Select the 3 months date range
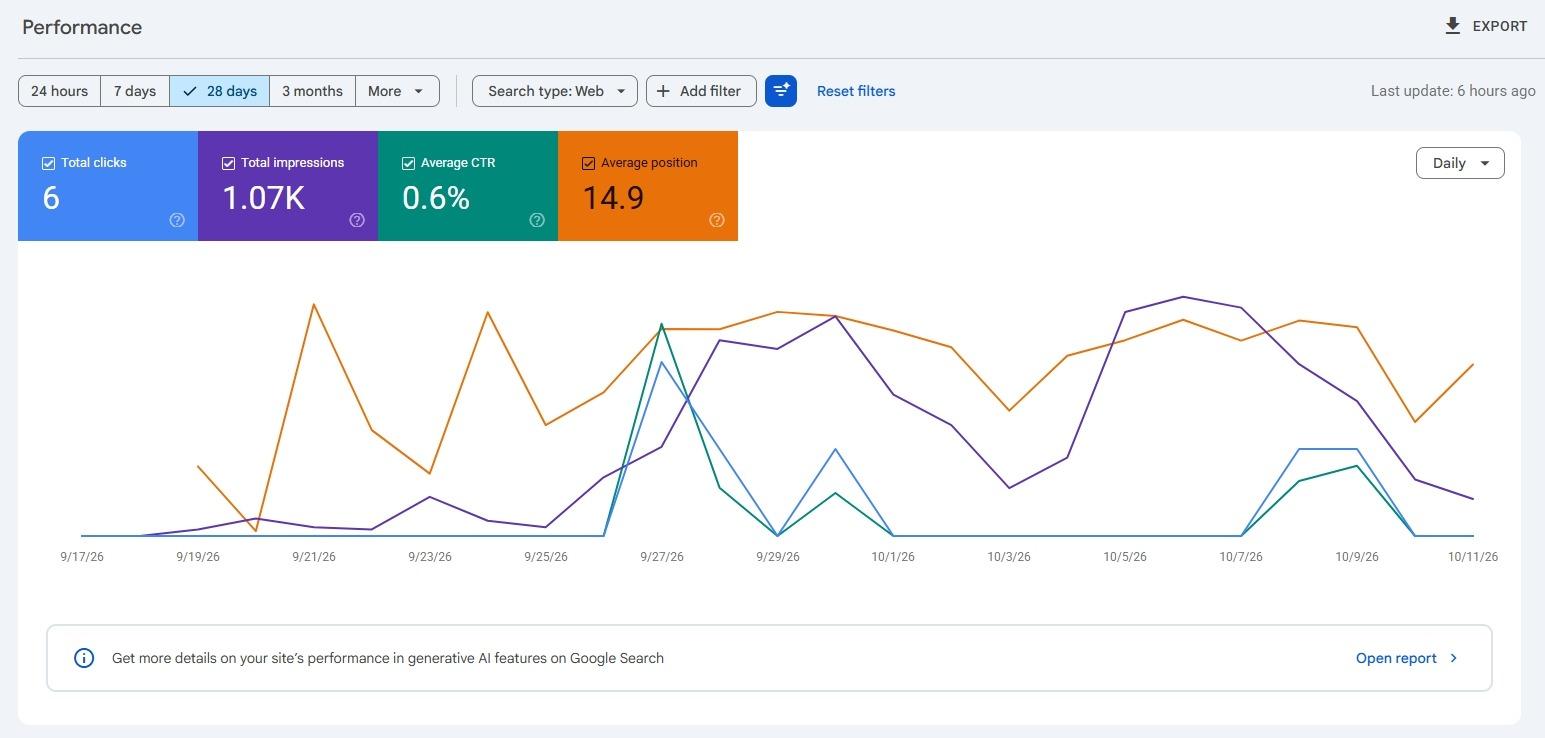 pos(312,91)
